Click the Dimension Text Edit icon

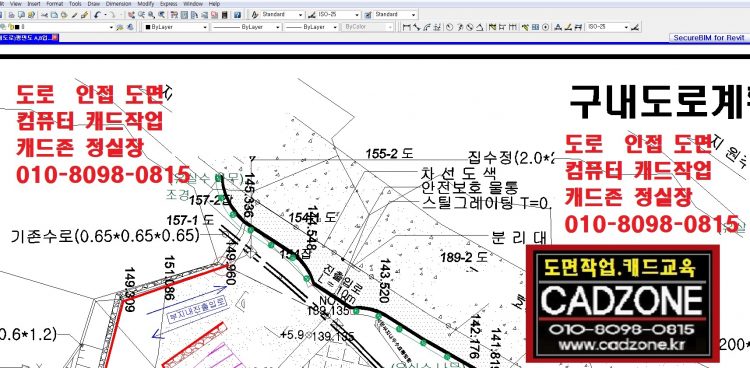click(568, 27)
